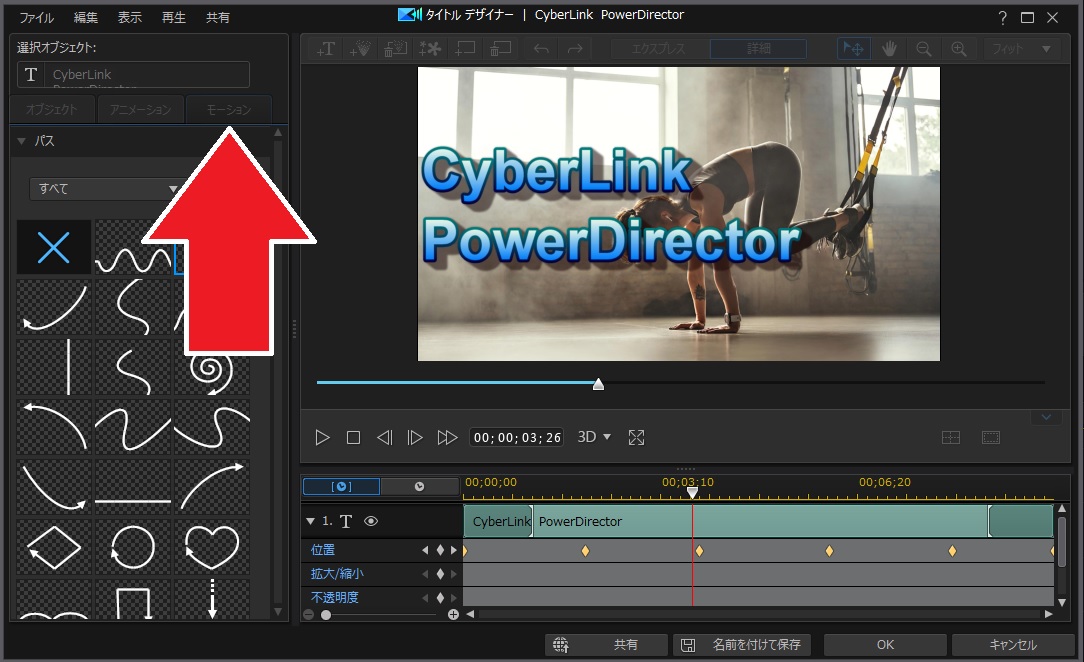Choose the straight horizontal line path
1084x662 pixels.
pos(133,487)
